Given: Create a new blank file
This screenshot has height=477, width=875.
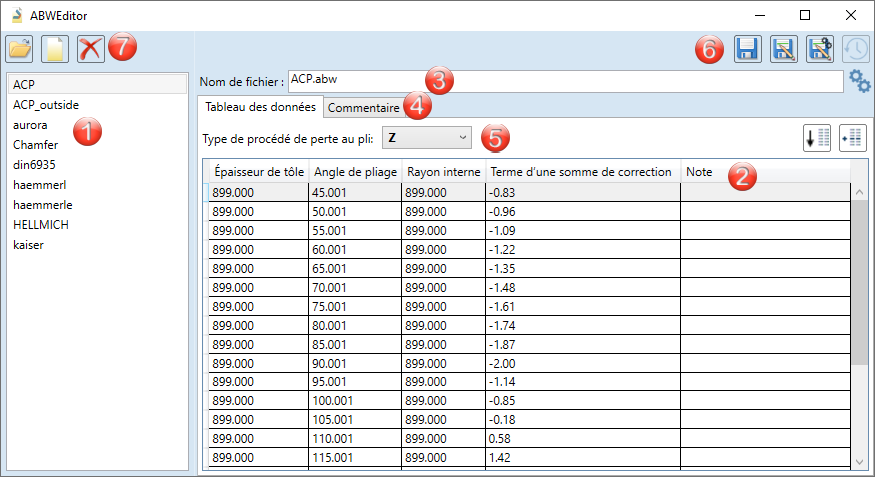Looking at the screenshot, I should coord(55,49).
